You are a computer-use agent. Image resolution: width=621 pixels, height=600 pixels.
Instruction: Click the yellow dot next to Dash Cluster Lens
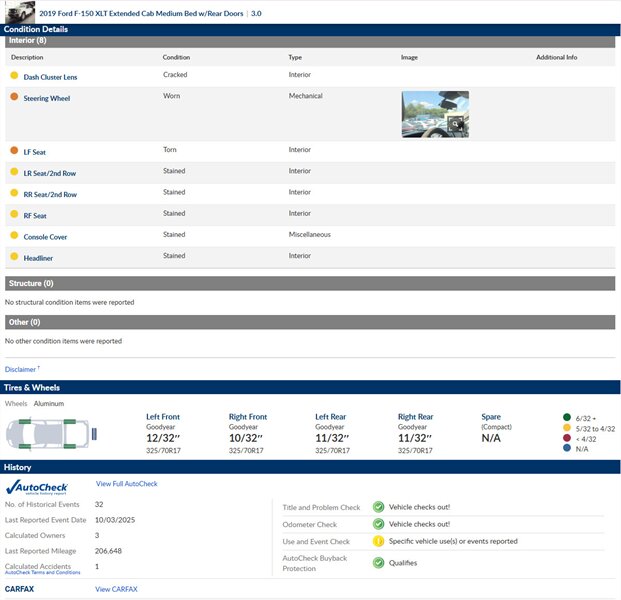14,76
